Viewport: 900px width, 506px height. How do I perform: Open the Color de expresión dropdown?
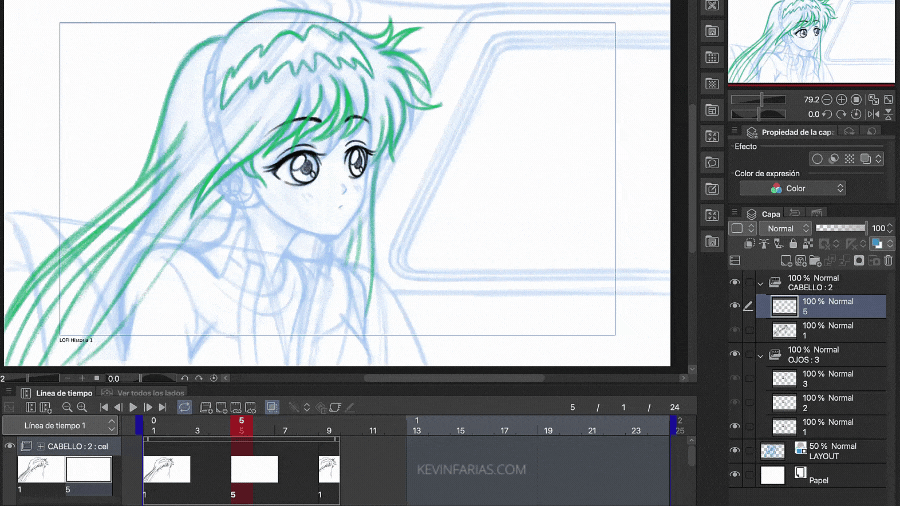tap(792, 188)
